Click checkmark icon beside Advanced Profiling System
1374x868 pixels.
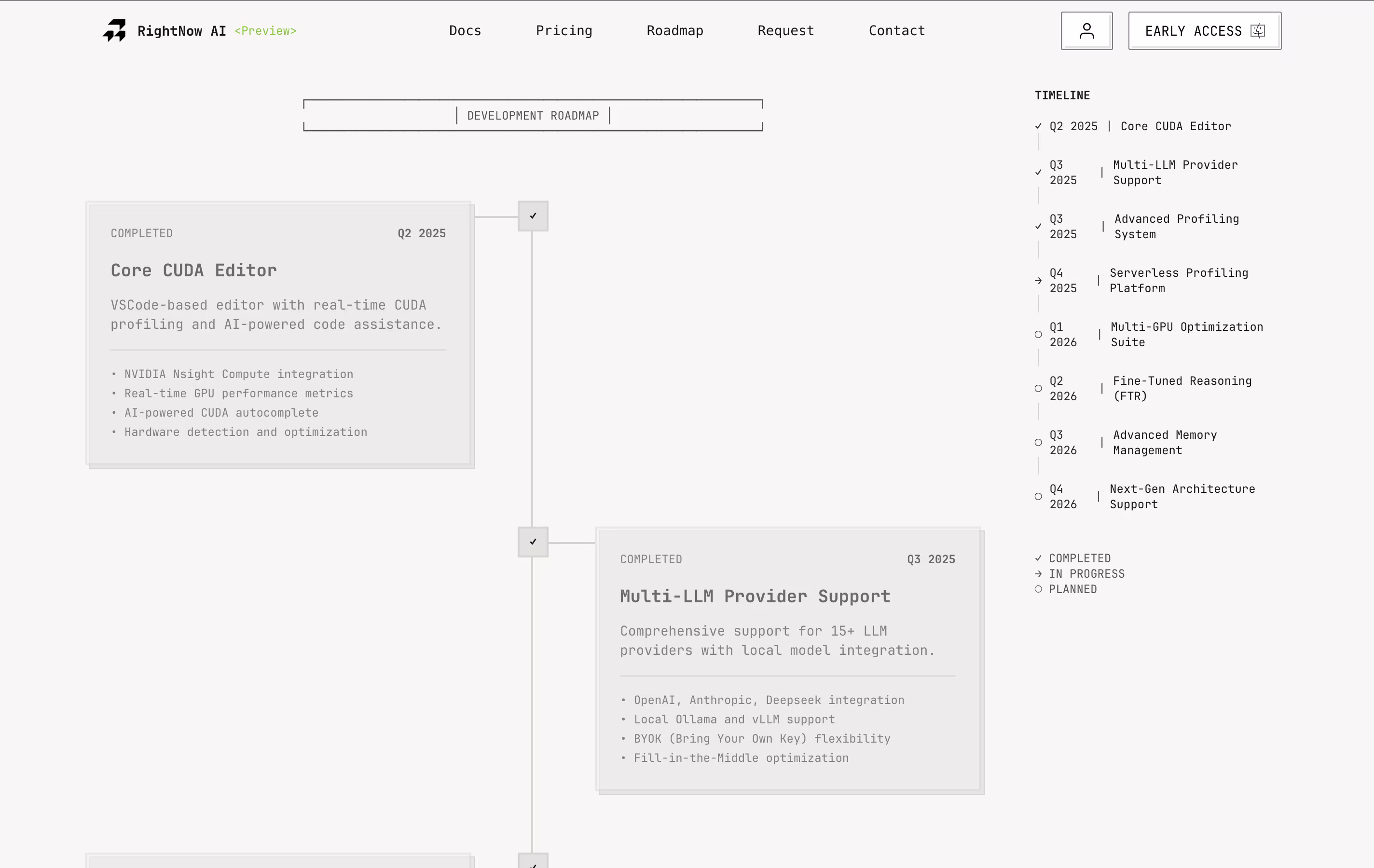point(1039,227)
